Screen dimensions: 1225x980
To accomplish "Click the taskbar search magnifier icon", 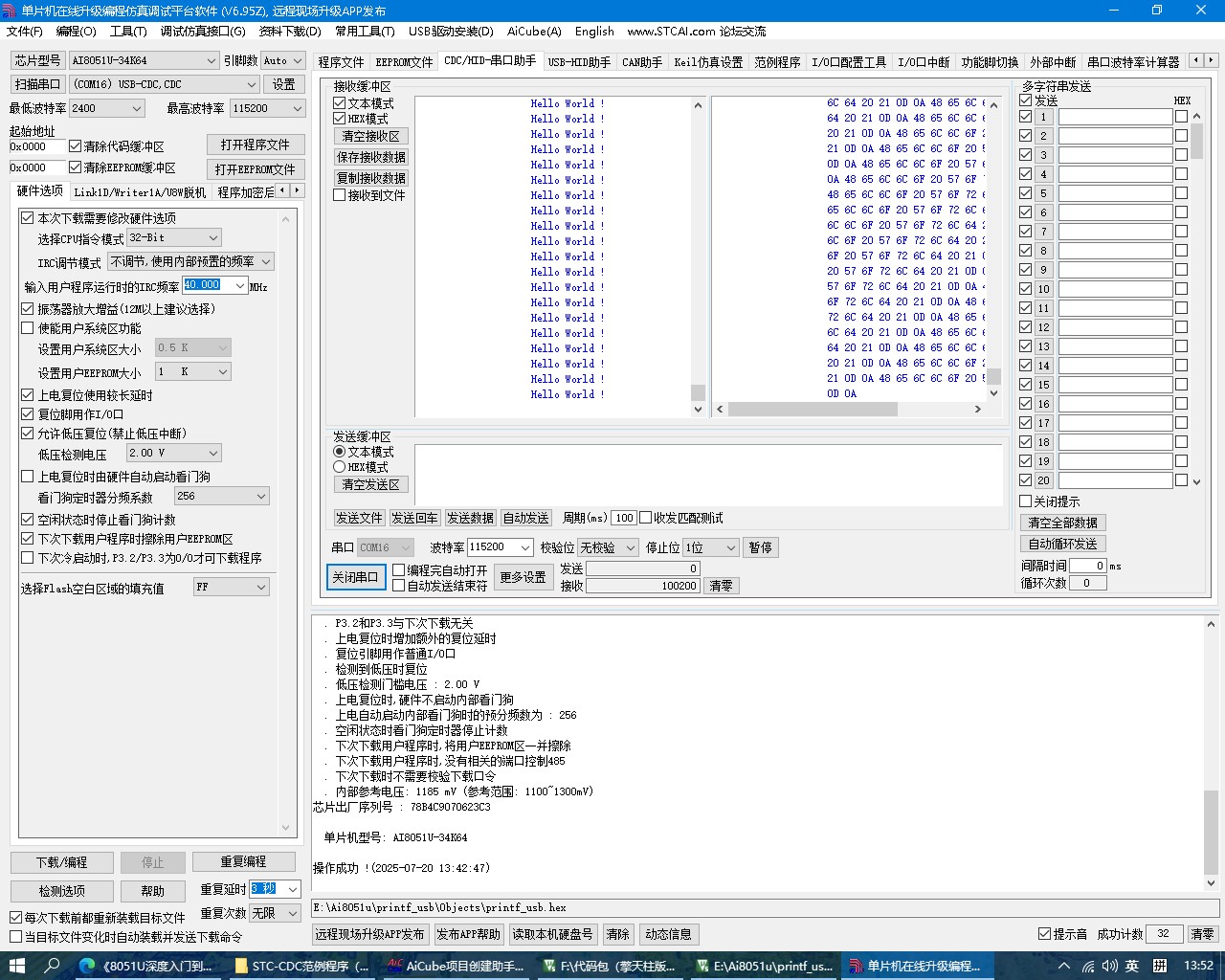I will 53,966.
